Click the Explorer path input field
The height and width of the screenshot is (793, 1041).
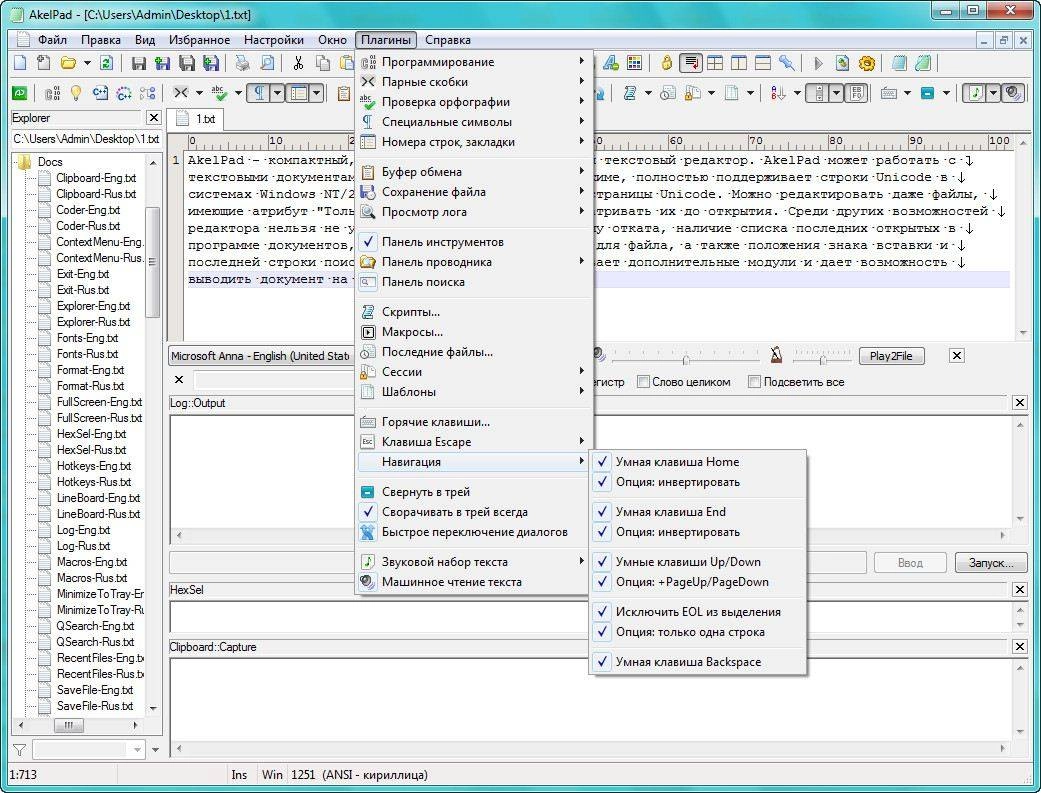86,139
